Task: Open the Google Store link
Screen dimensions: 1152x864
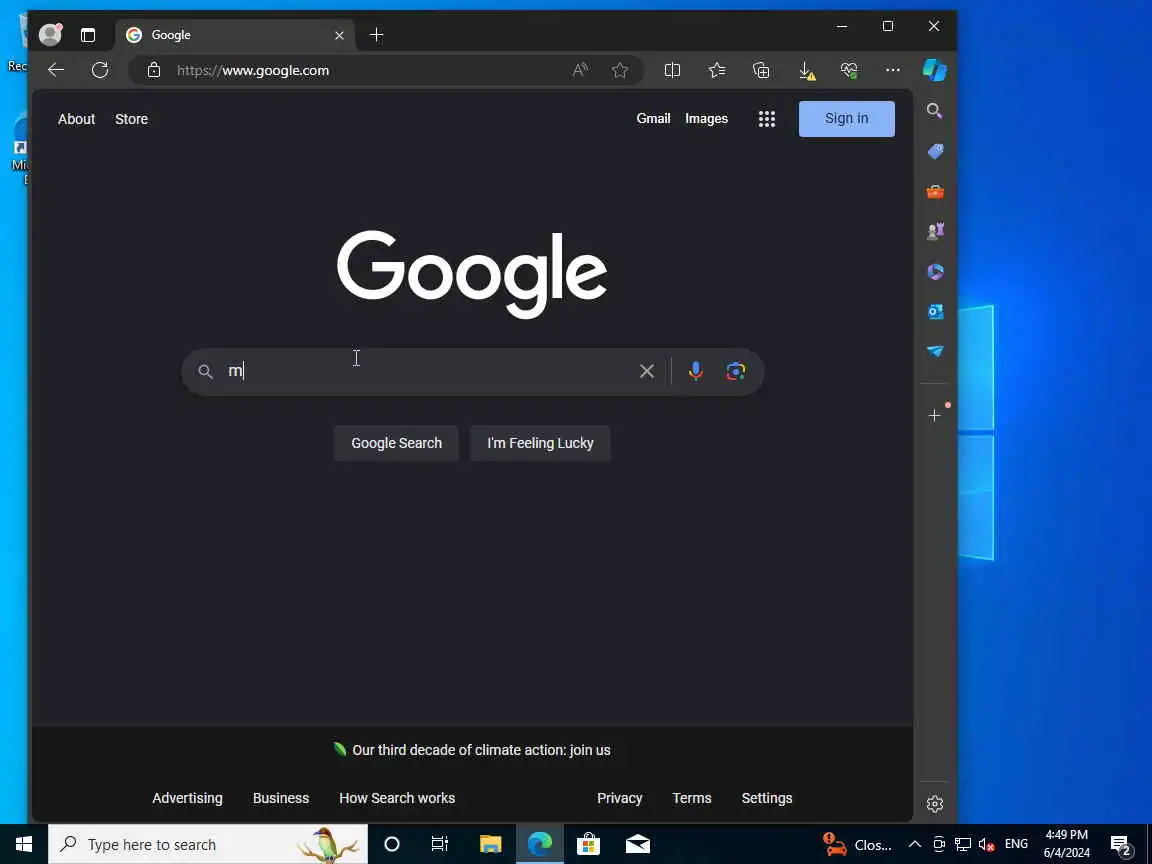Action: (132, 119)
